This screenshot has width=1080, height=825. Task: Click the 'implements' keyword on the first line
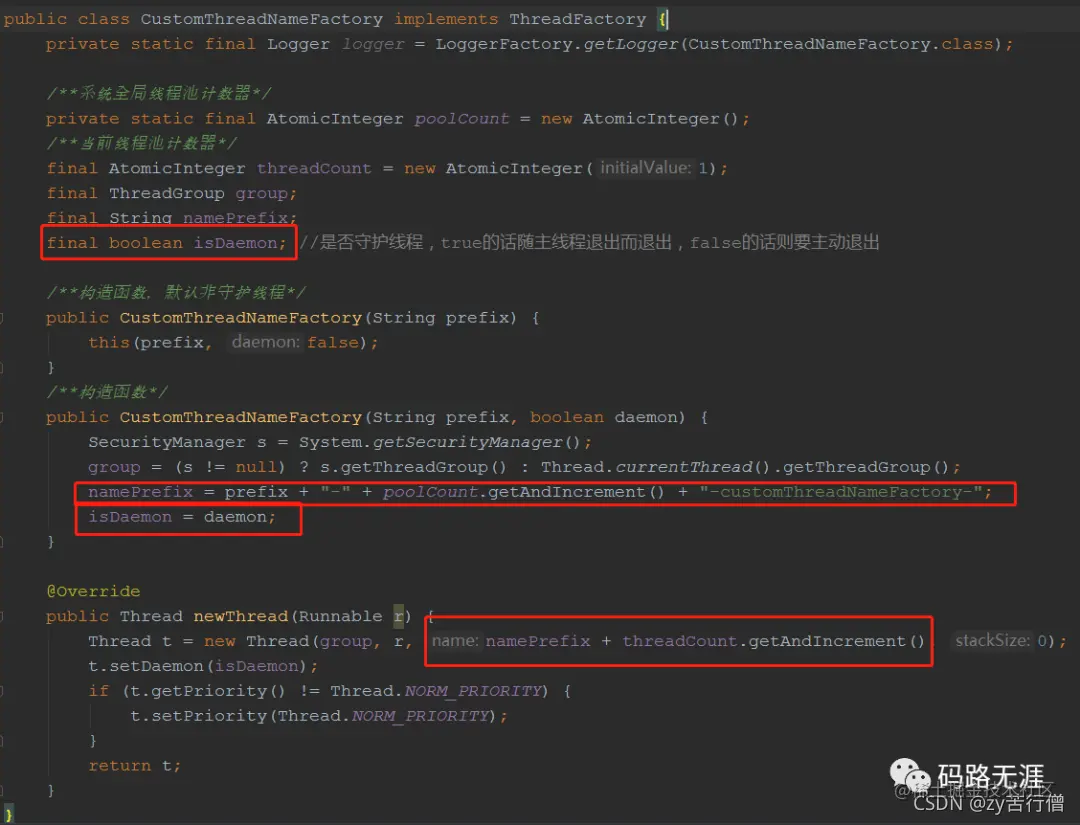coord(446,19)
